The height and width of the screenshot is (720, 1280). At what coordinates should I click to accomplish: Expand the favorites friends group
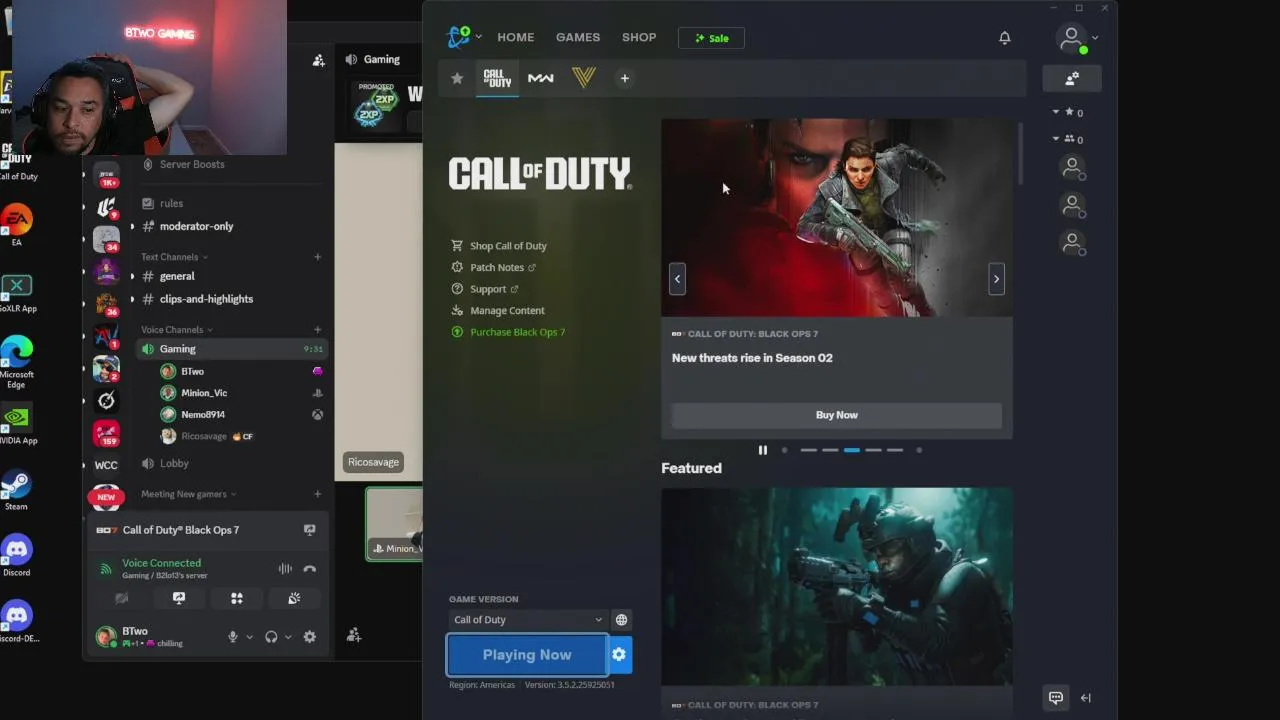[1068, 112]
